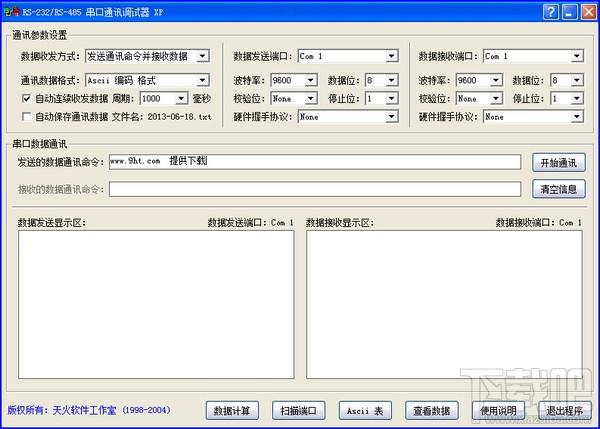Click the 发送的数据通讯命令 input field

click(x=315, y=162)
